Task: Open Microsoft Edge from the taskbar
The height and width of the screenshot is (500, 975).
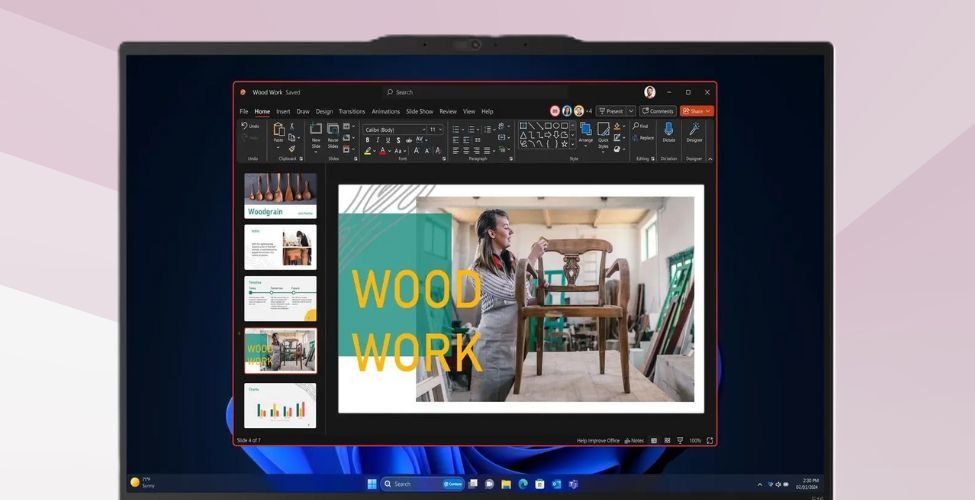Action: click(523, 484)
